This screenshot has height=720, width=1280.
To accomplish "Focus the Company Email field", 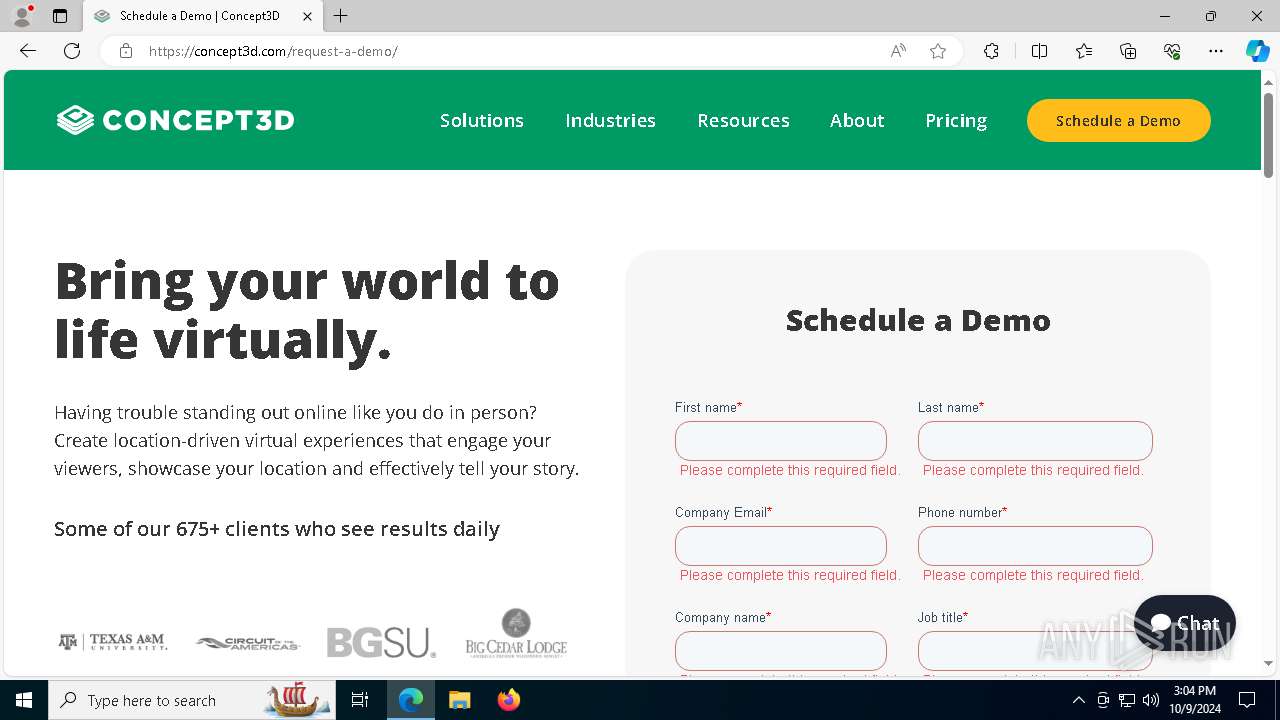I will click(x=781, y=546).
